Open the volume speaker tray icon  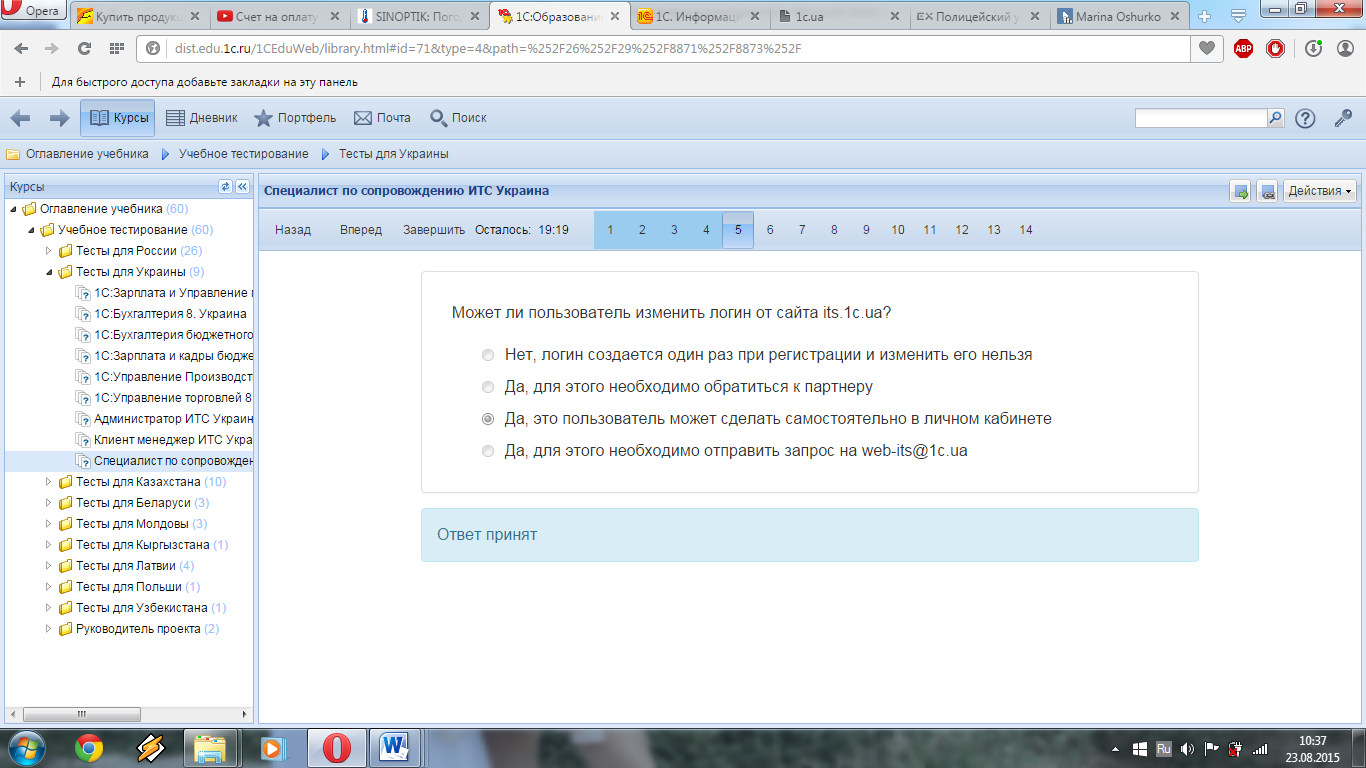1187,748
